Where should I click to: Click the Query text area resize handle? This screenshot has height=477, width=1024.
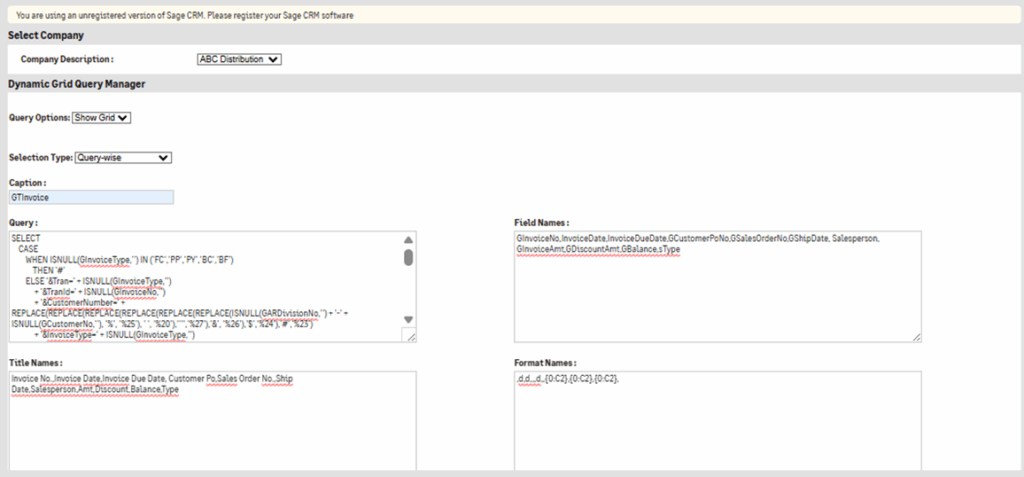(x=409, y=336)
